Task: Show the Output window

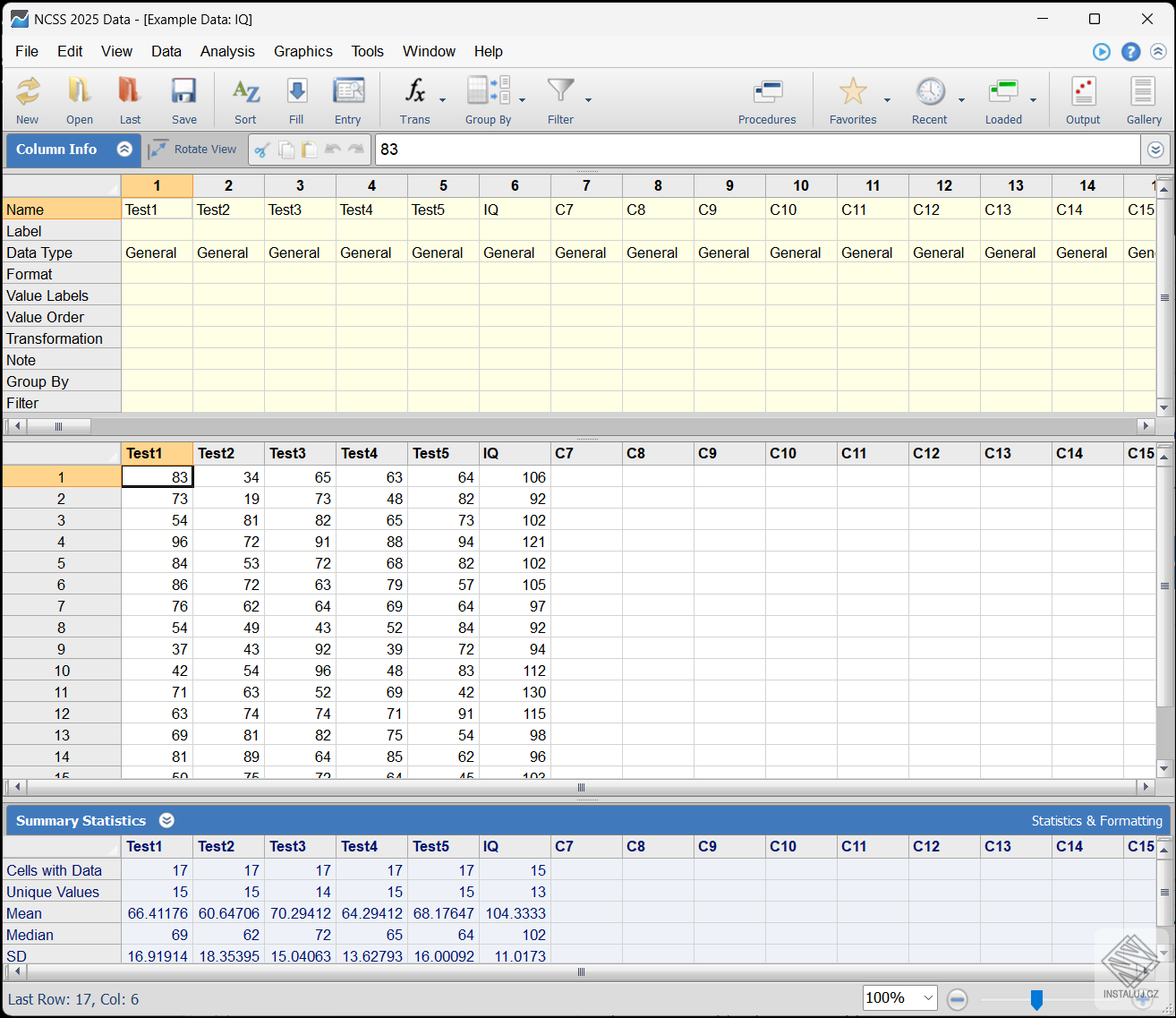Action: click(1083, 99)
